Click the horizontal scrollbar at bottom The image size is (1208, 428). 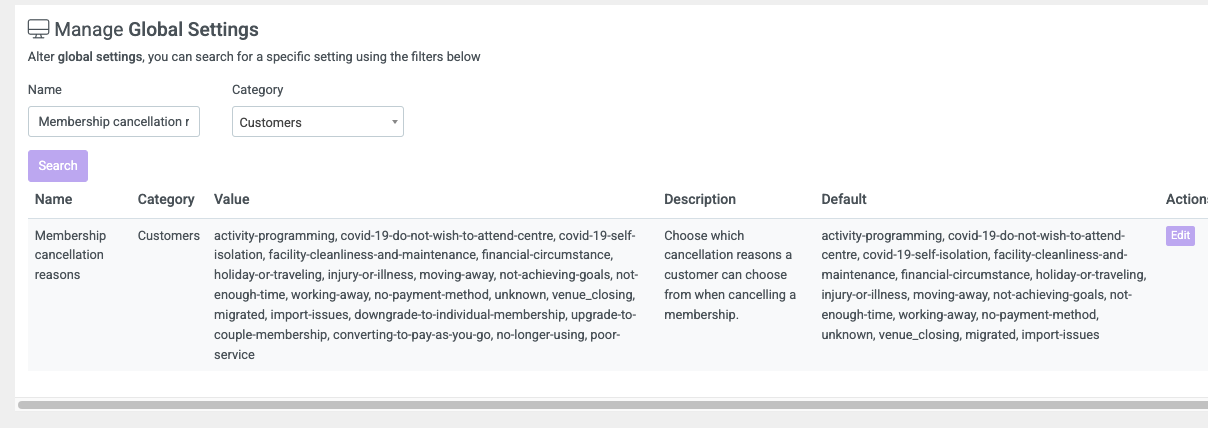tap(612, 405)
